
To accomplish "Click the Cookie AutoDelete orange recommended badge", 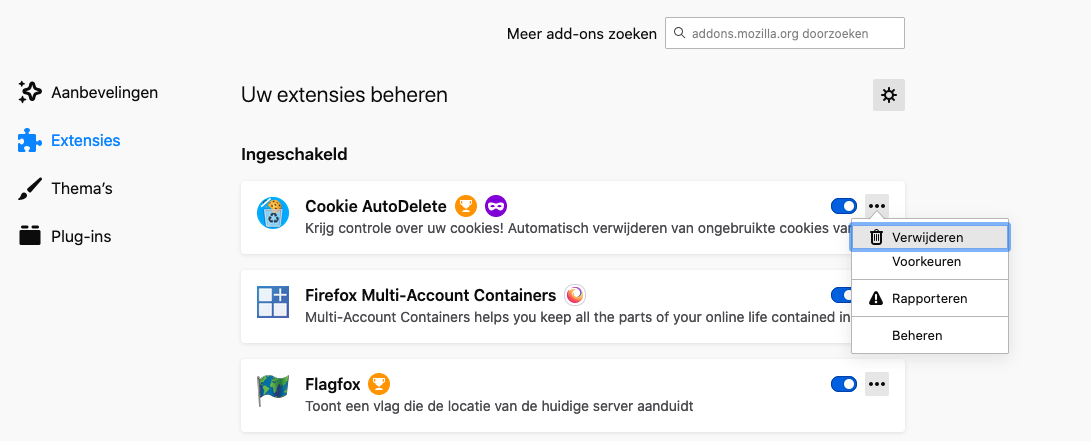I will pos(466,206).
